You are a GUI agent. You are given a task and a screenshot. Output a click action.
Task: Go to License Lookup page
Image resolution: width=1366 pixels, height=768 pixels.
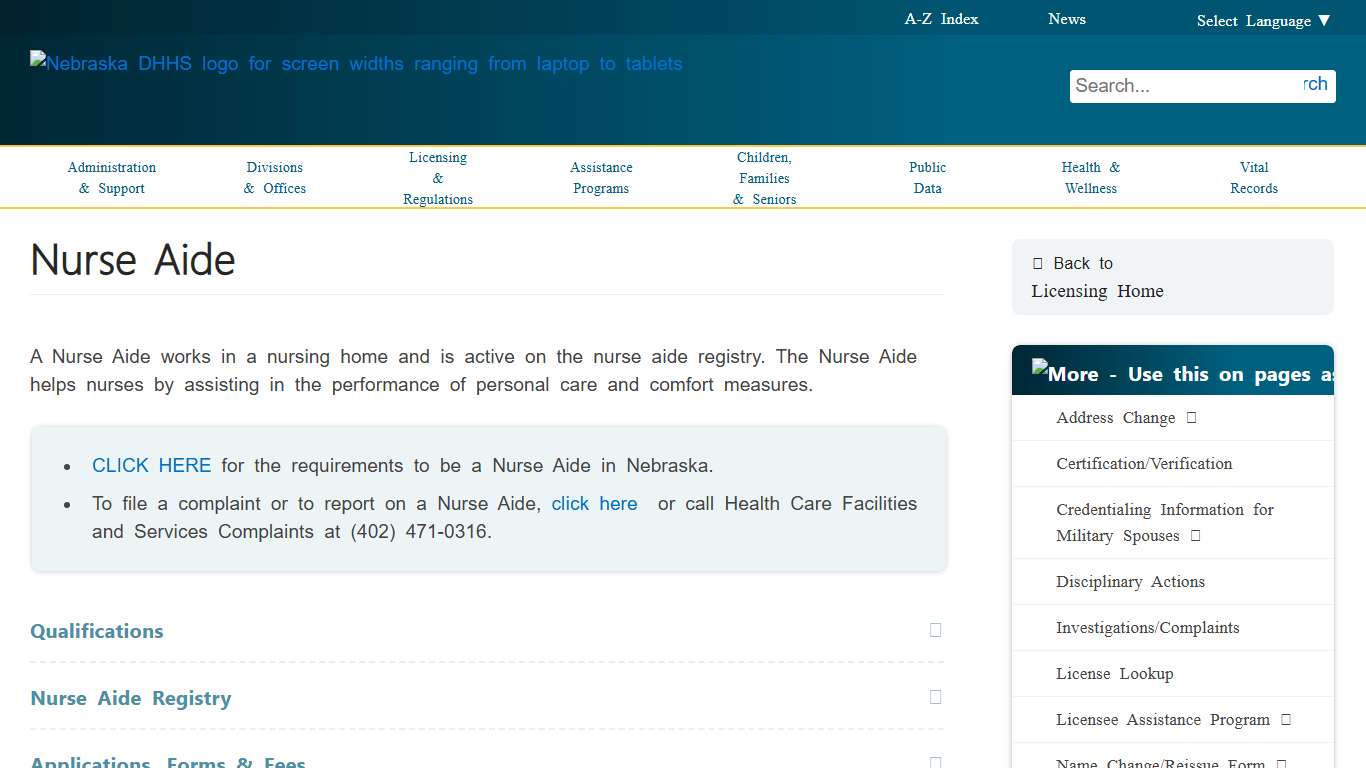point(1114,674)
